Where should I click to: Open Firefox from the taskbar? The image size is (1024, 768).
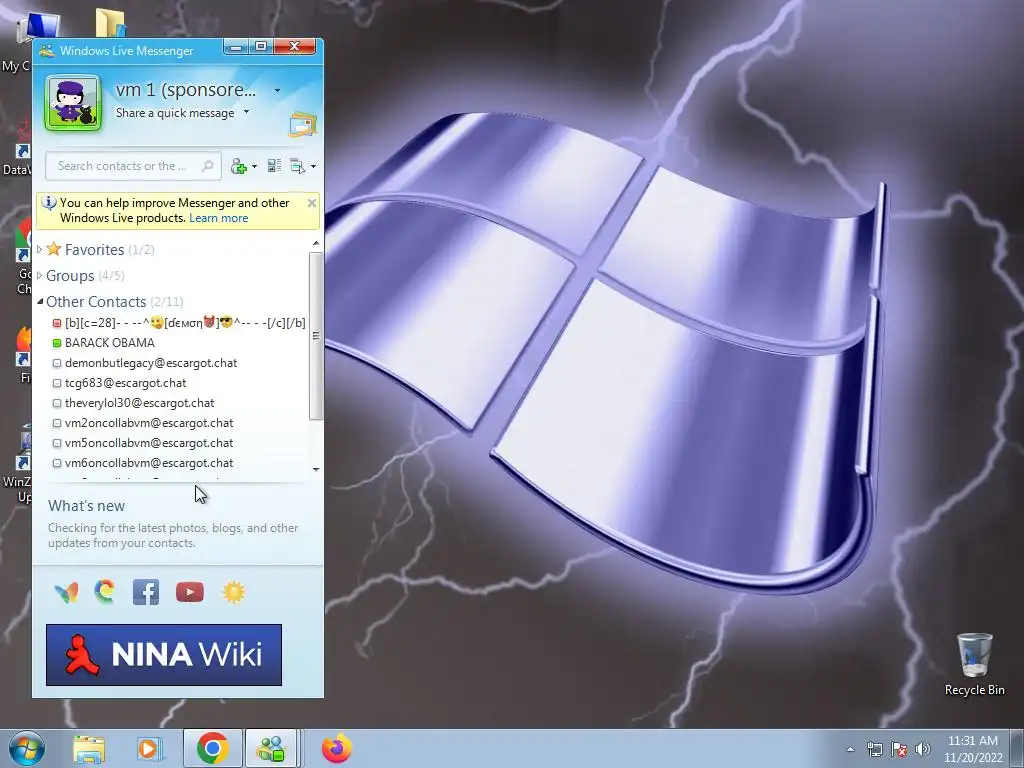(x=336, y=748)
